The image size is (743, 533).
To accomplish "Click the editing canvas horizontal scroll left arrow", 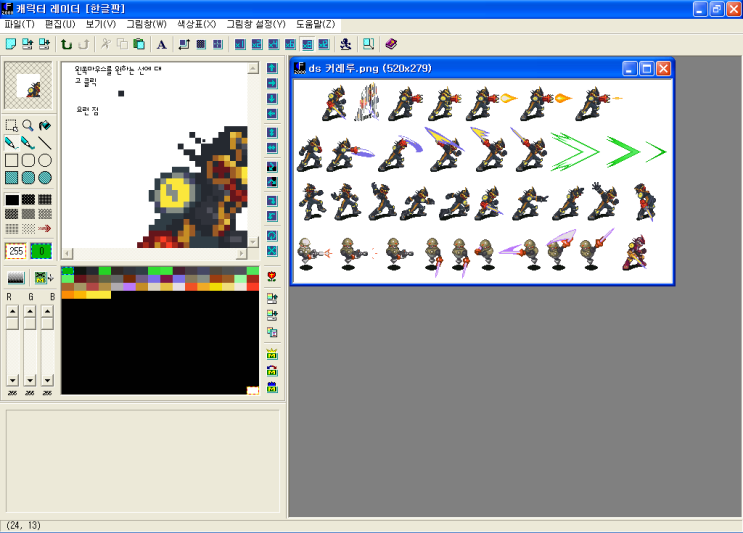I will click(67, 253).
